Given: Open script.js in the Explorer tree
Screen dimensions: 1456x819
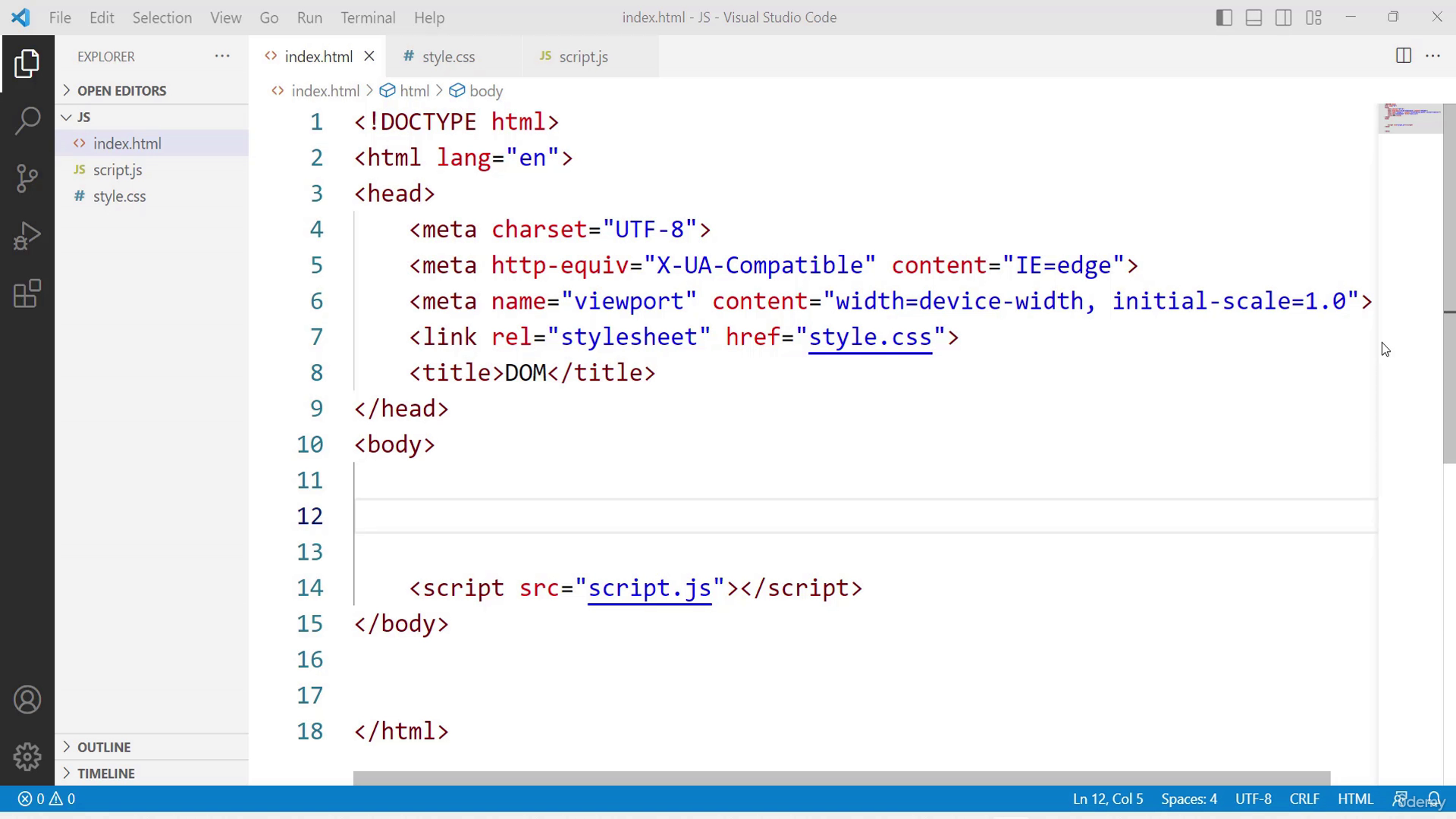Looking at the screenshot, I should tap(152, 170).
